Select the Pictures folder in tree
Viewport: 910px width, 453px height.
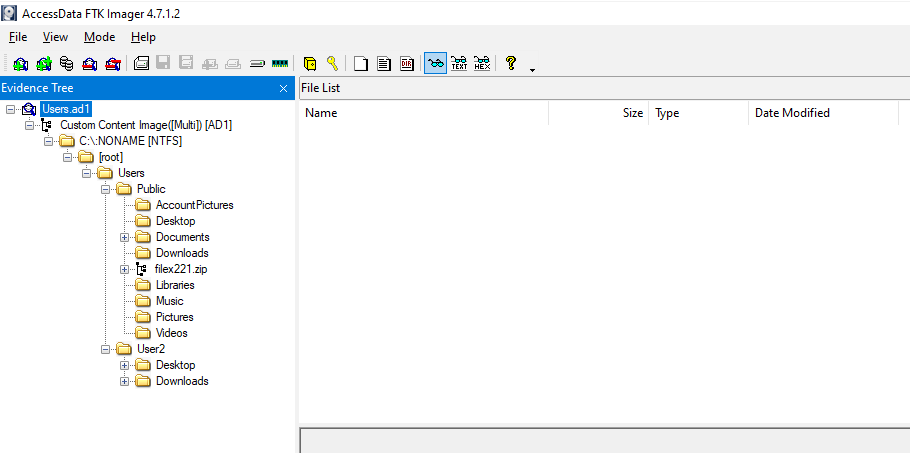pos(174,317)
